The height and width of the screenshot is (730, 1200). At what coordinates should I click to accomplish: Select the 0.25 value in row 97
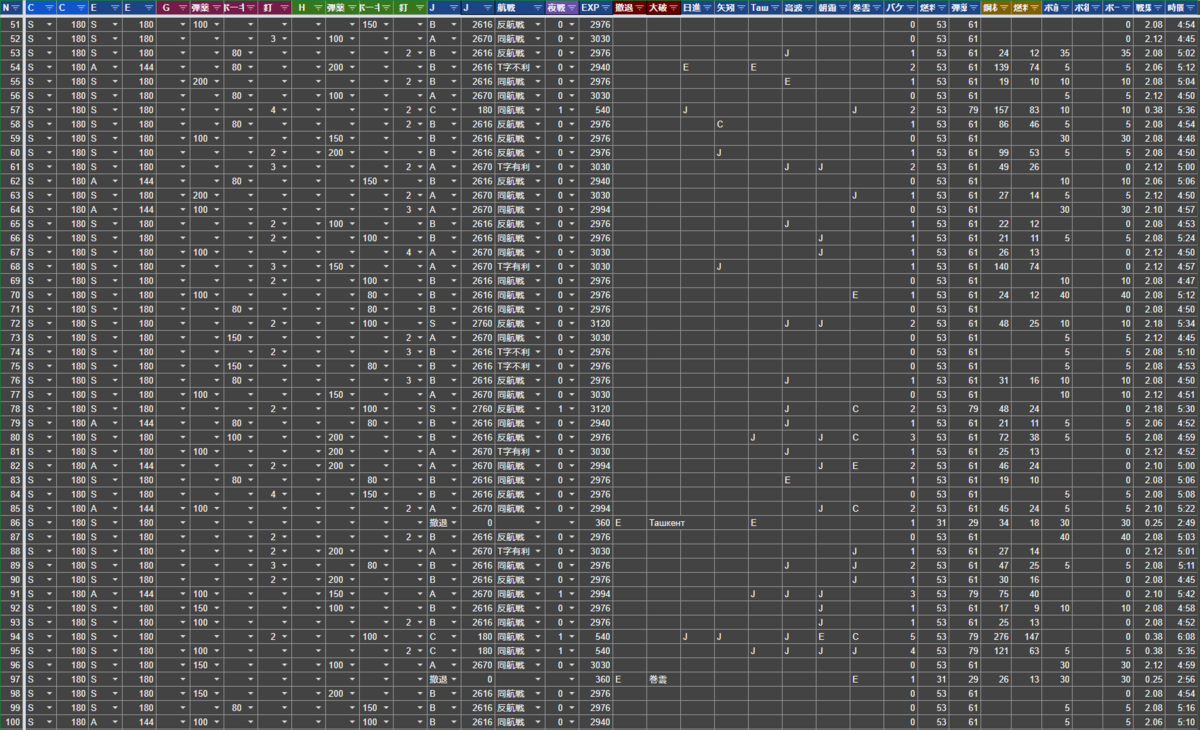[1149, 678]
